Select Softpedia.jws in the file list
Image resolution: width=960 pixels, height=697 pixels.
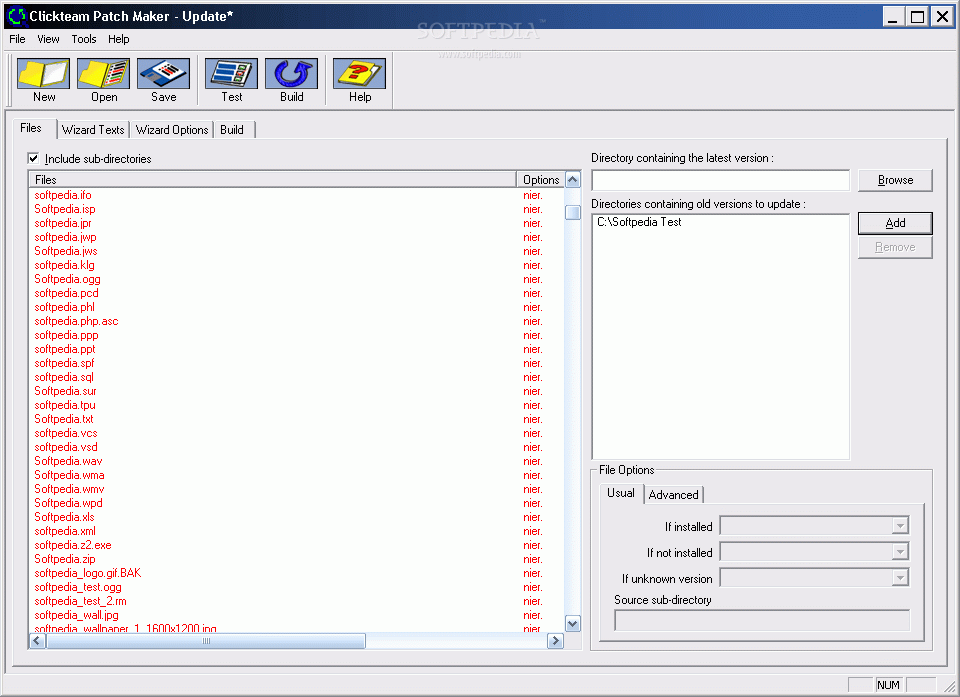click(x=66, y=251)
